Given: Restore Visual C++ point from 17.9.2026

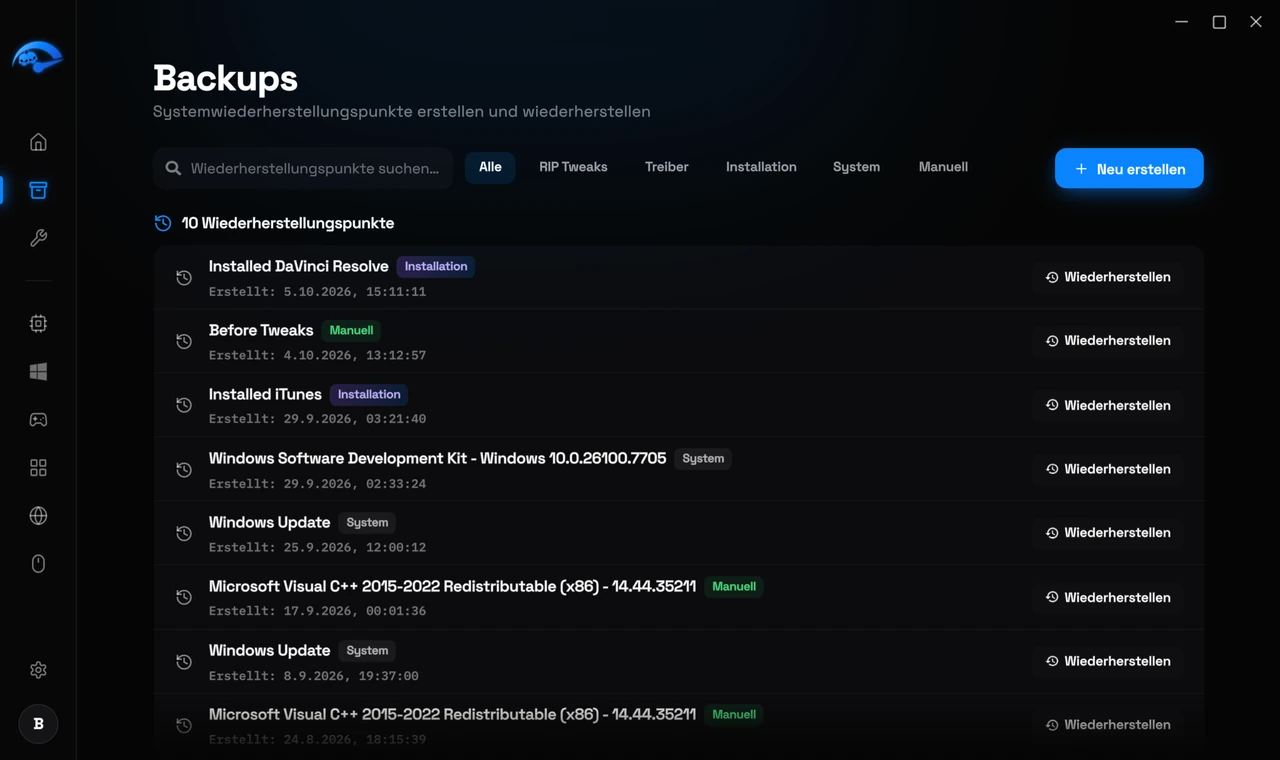Looking at the screenshot, I should (x=1108, y=597).
